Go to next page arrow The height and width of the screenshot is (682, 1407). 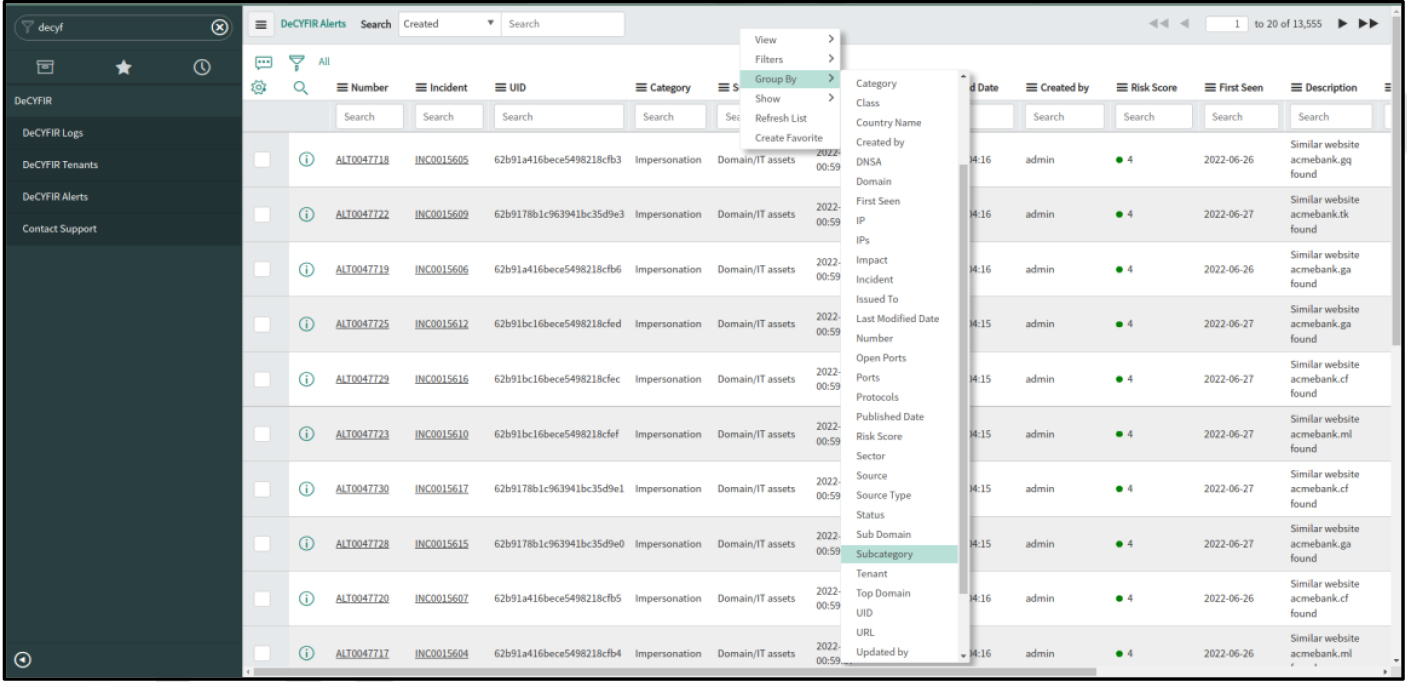click(x=1342, y=23)
